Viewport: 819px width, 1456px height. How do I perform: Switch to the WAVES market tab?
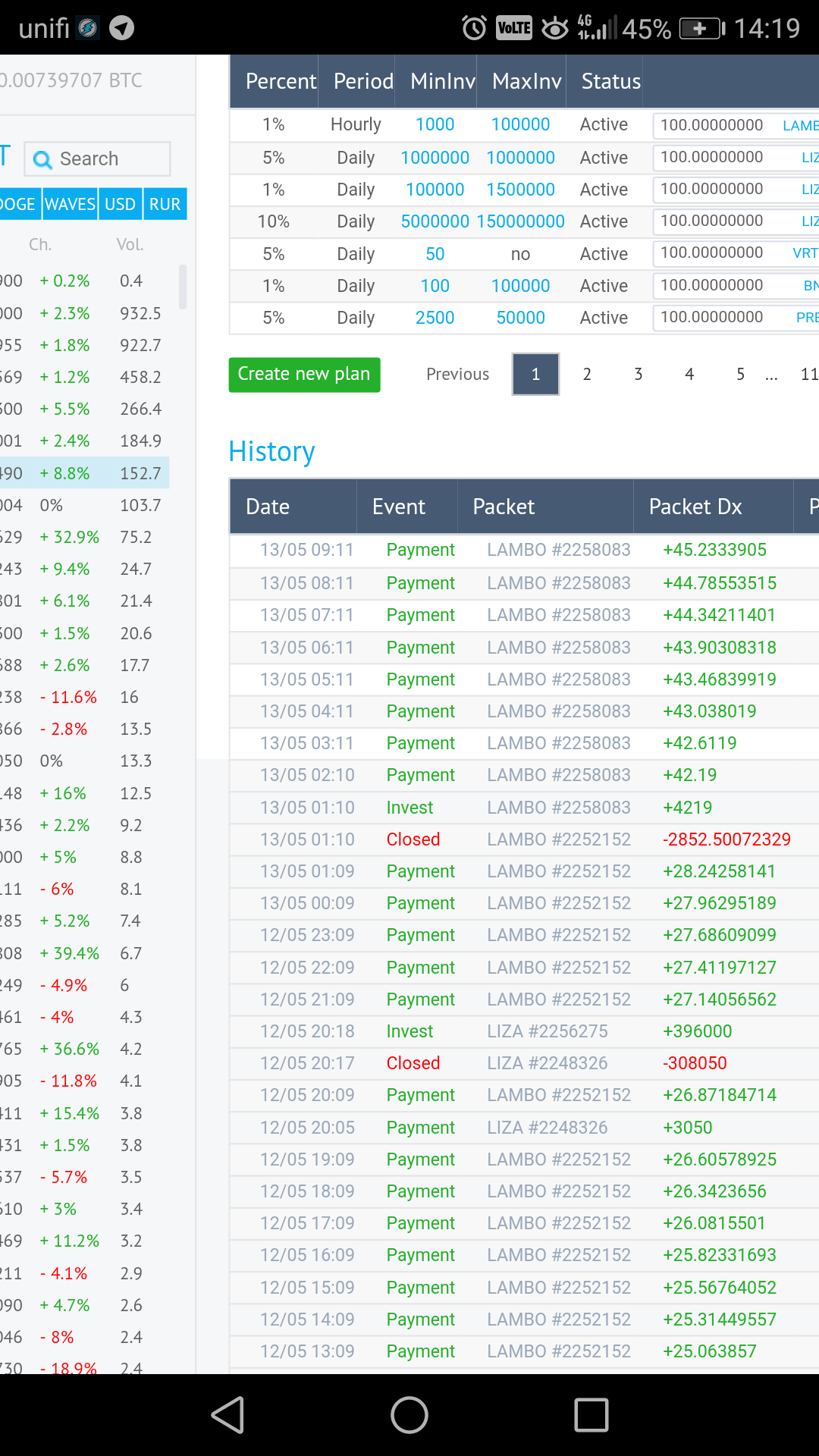(70, 204)
